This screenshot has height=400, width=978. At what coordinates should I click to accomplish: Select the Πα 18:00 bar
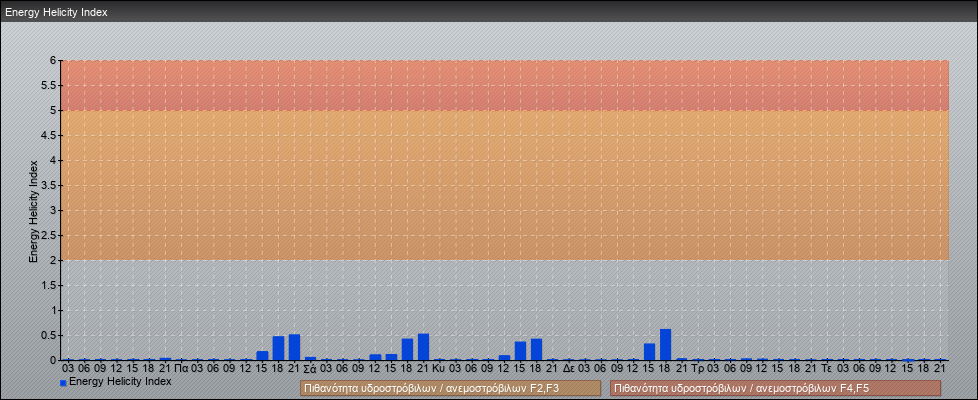pyautogui.click(x=278, y=348)
